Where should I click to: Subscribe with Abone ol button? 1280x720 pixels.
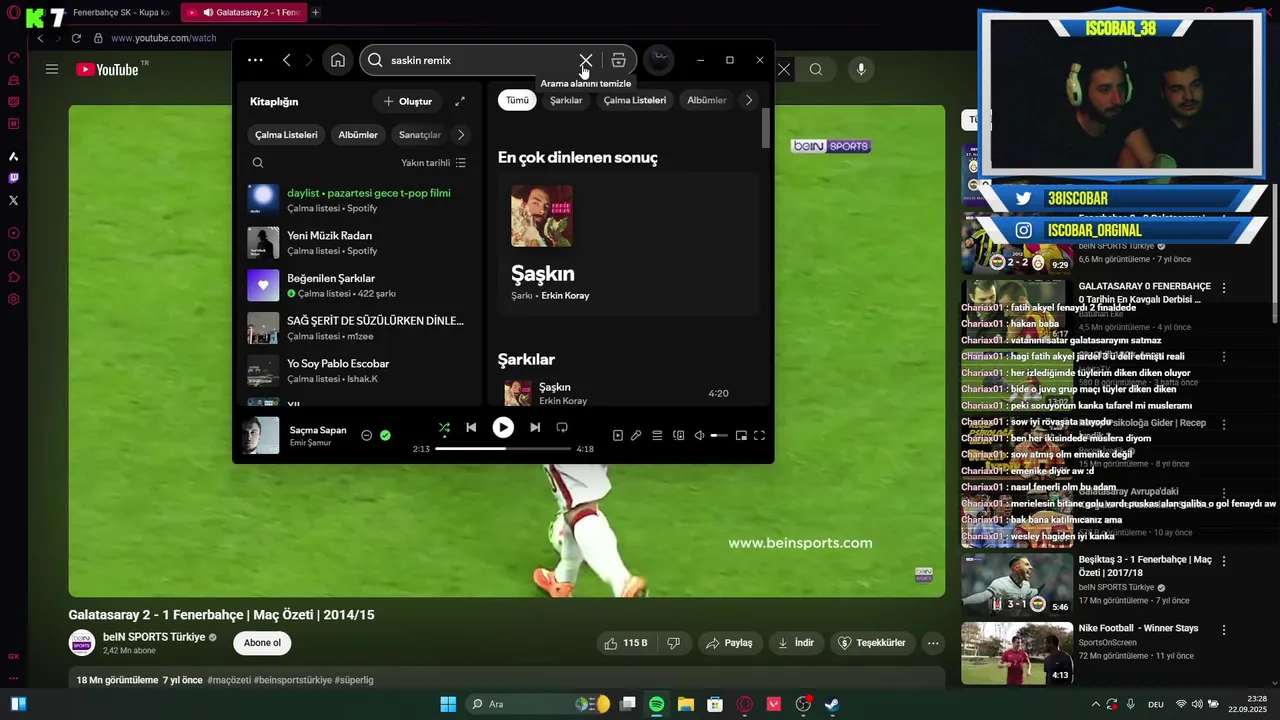(x=262, y=643)
